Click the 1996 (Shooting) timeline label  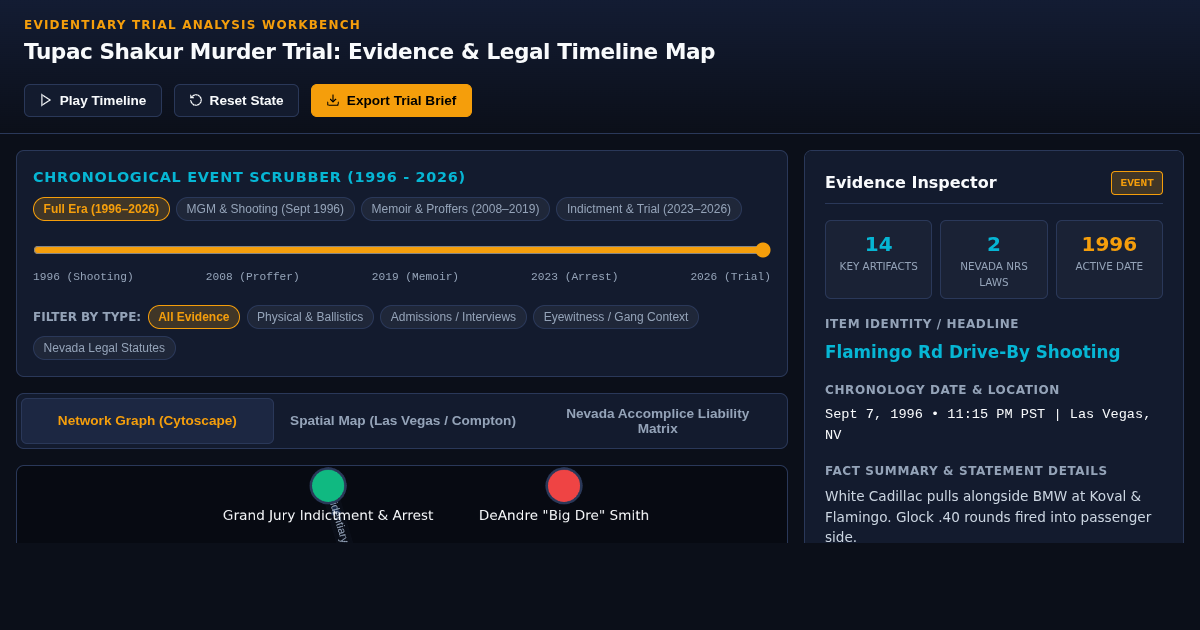(83, 277)
